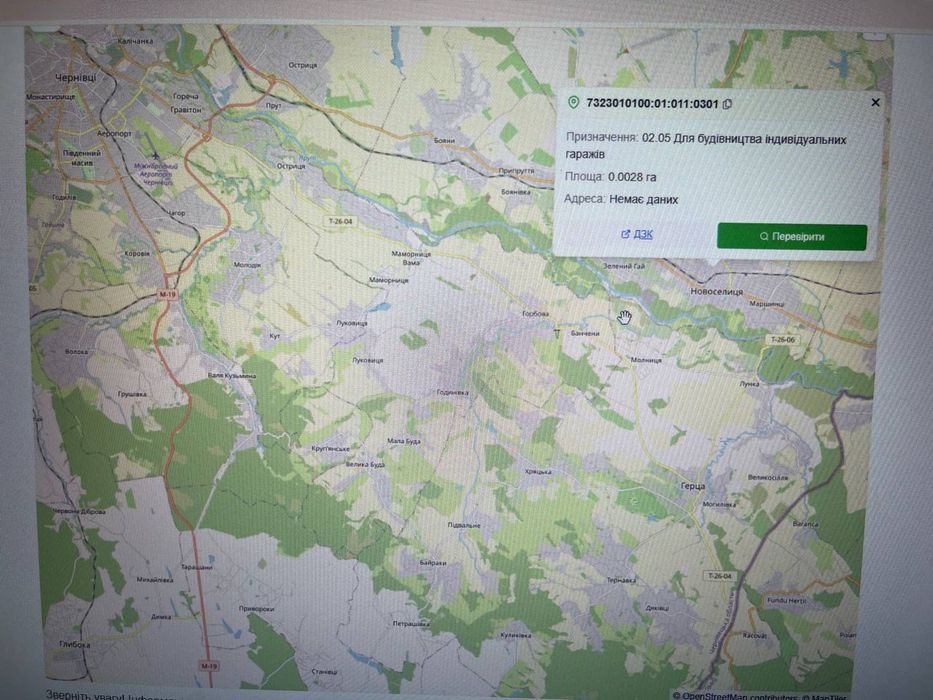The width and height of the screenshot is (933, 700).
Task: Click the Кут village label
Action: 275,336
